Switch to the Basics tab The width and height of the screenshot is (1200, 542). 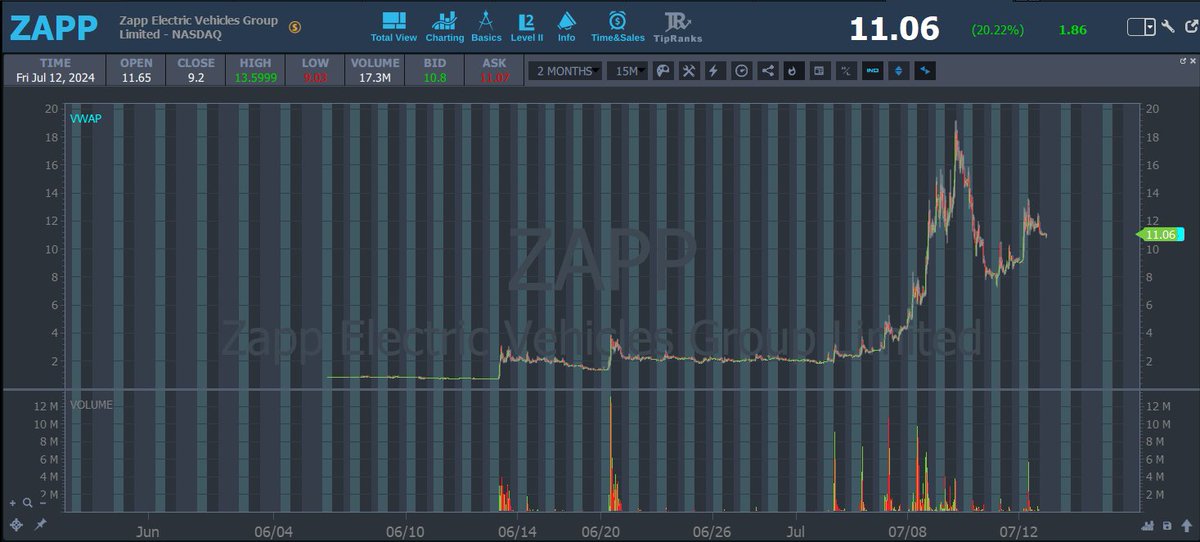point(486,27)
